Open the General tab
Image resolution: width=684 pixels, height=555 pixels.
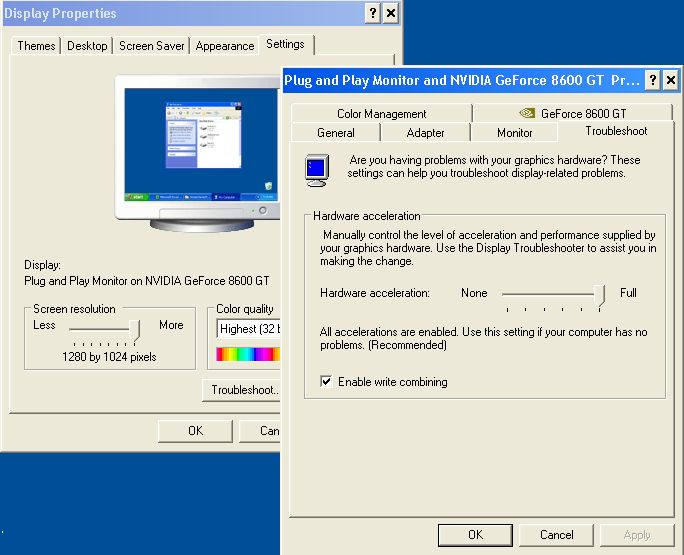tap(335, 133)
